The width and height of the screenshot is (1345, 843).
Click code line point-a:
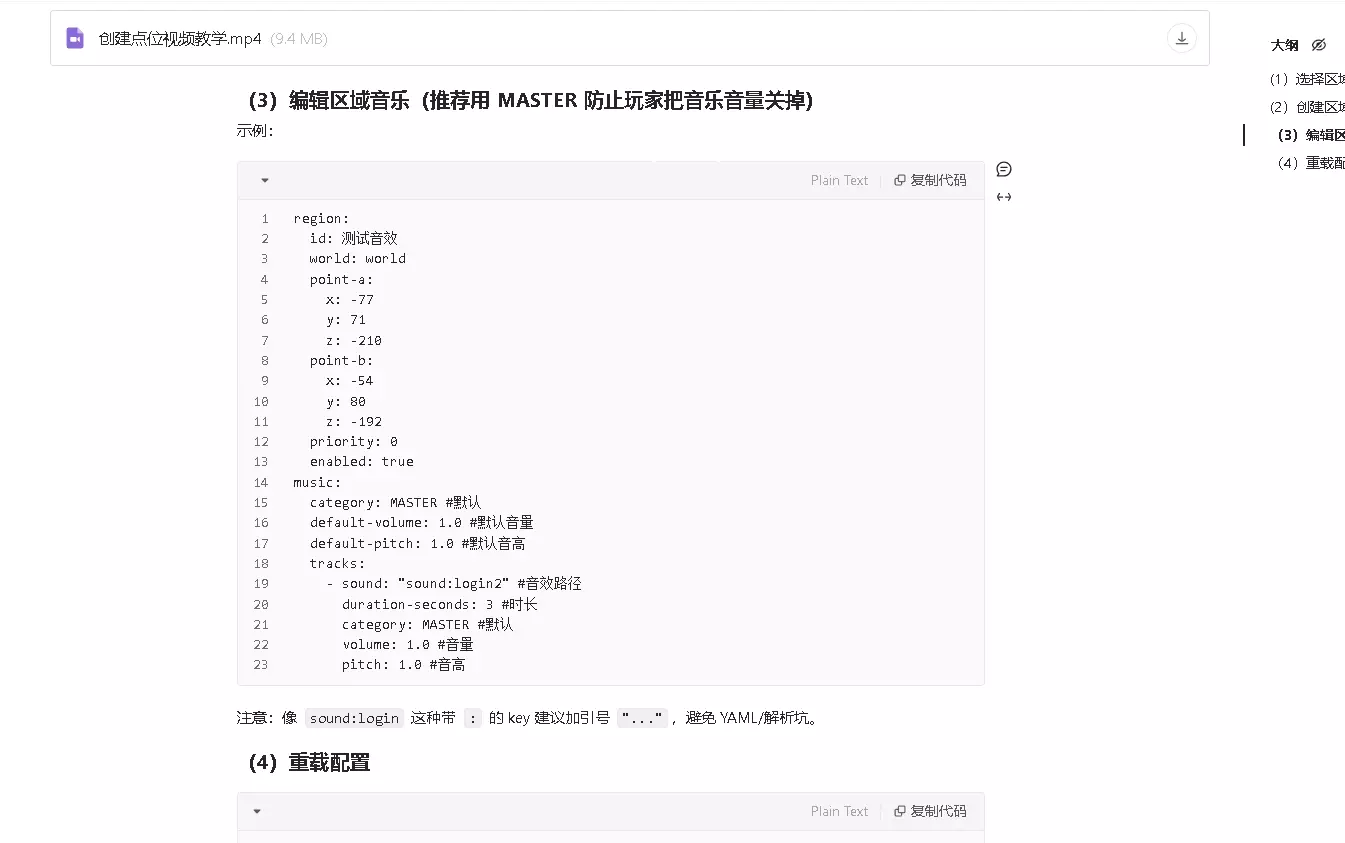(x=341, y=279)
